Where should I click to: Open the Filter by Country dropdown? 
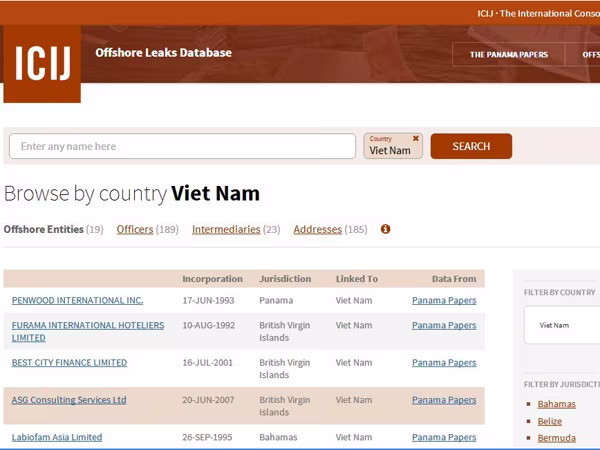click(562, 325)
